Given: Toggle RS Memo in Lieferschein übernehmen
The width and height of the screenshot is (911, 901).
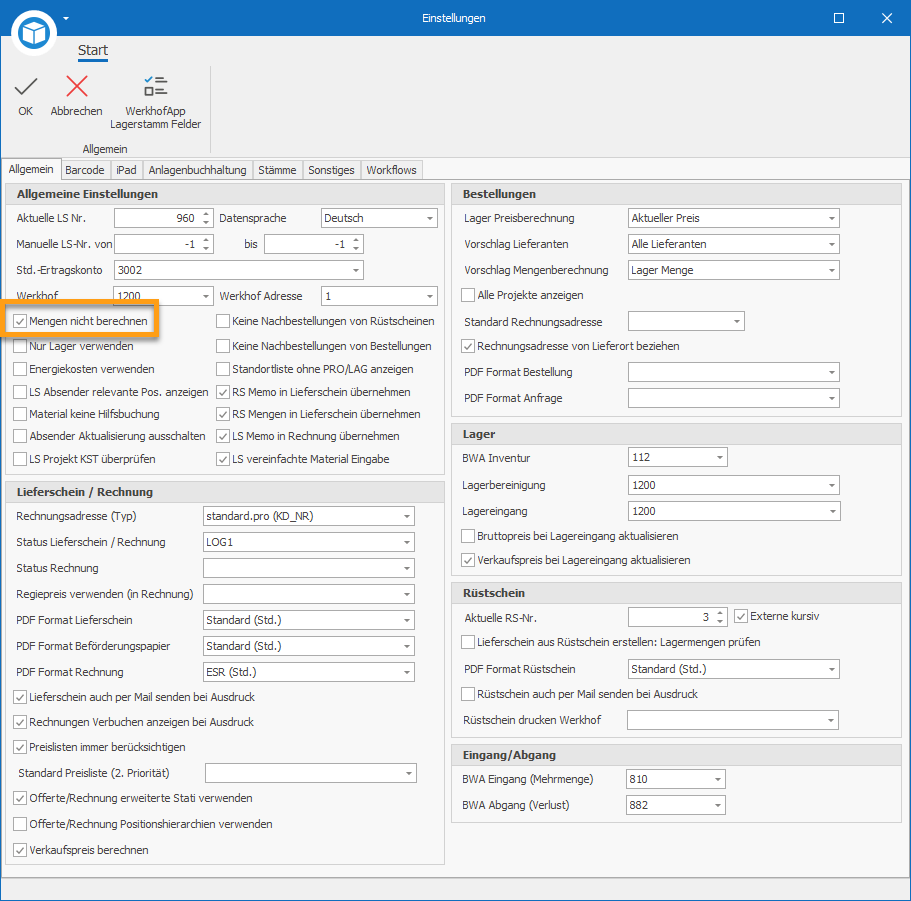Looking at the screenshot, I should tap(223, 392).
